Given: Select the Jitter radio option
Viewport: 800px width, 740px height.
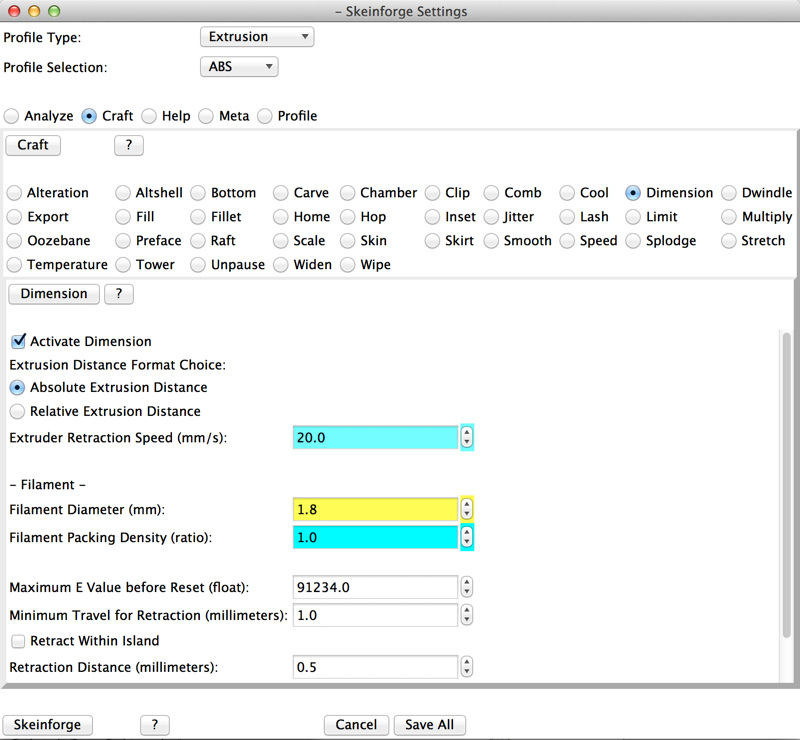Looking at the screenshot, I should pos(491,217).
